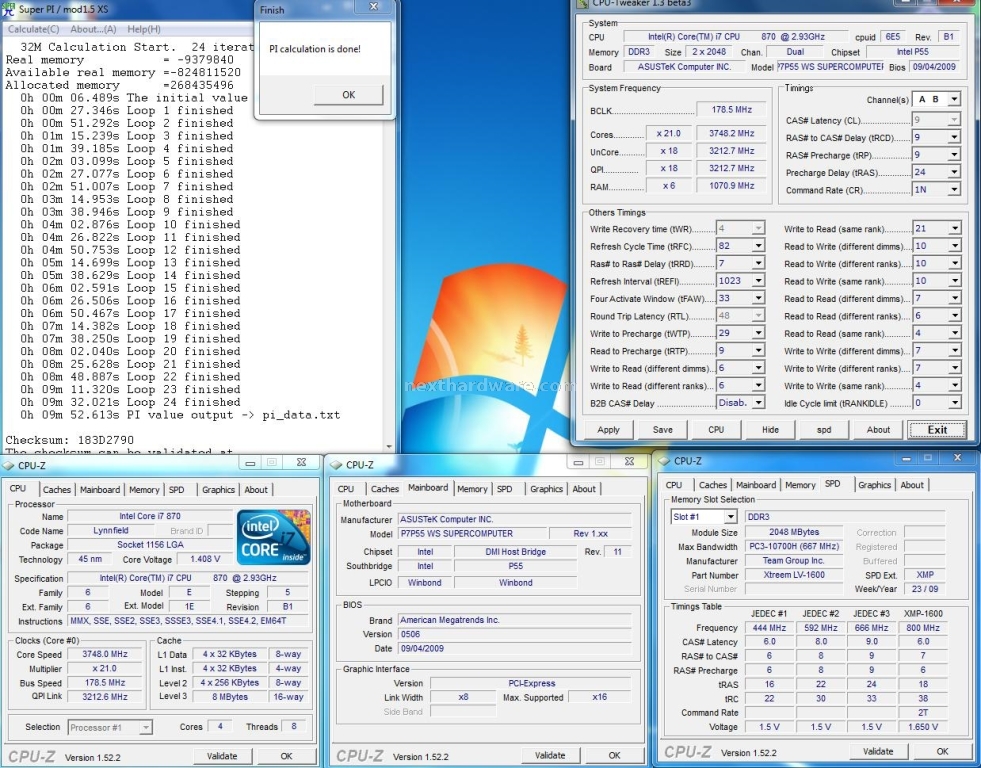The width and height of the screenshot is (981, 768).
Task: Switch to About tab in CPU-Z Mainboard window
Action: (584, 489)
